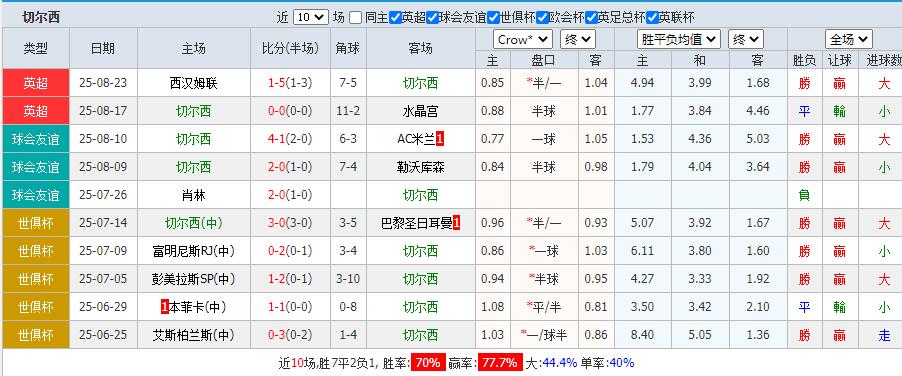The height and width of the screenshot is (376, 902).
Task: Open the 0-0 score of 水晶宫 match
Action: point(278,112)
